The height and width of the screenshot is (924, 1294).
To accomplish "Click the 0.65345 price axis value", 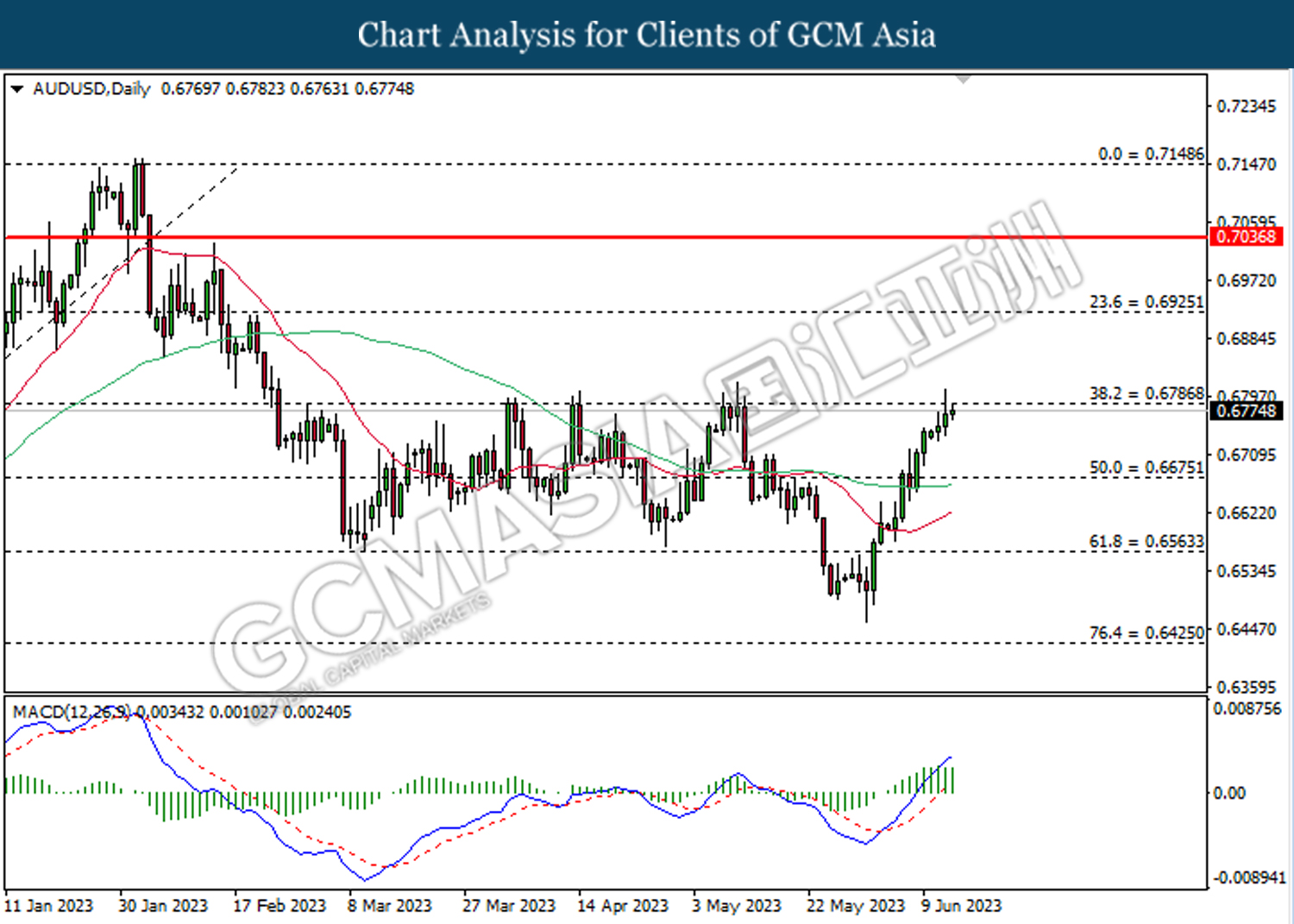I will click(x=1246, y=571).
